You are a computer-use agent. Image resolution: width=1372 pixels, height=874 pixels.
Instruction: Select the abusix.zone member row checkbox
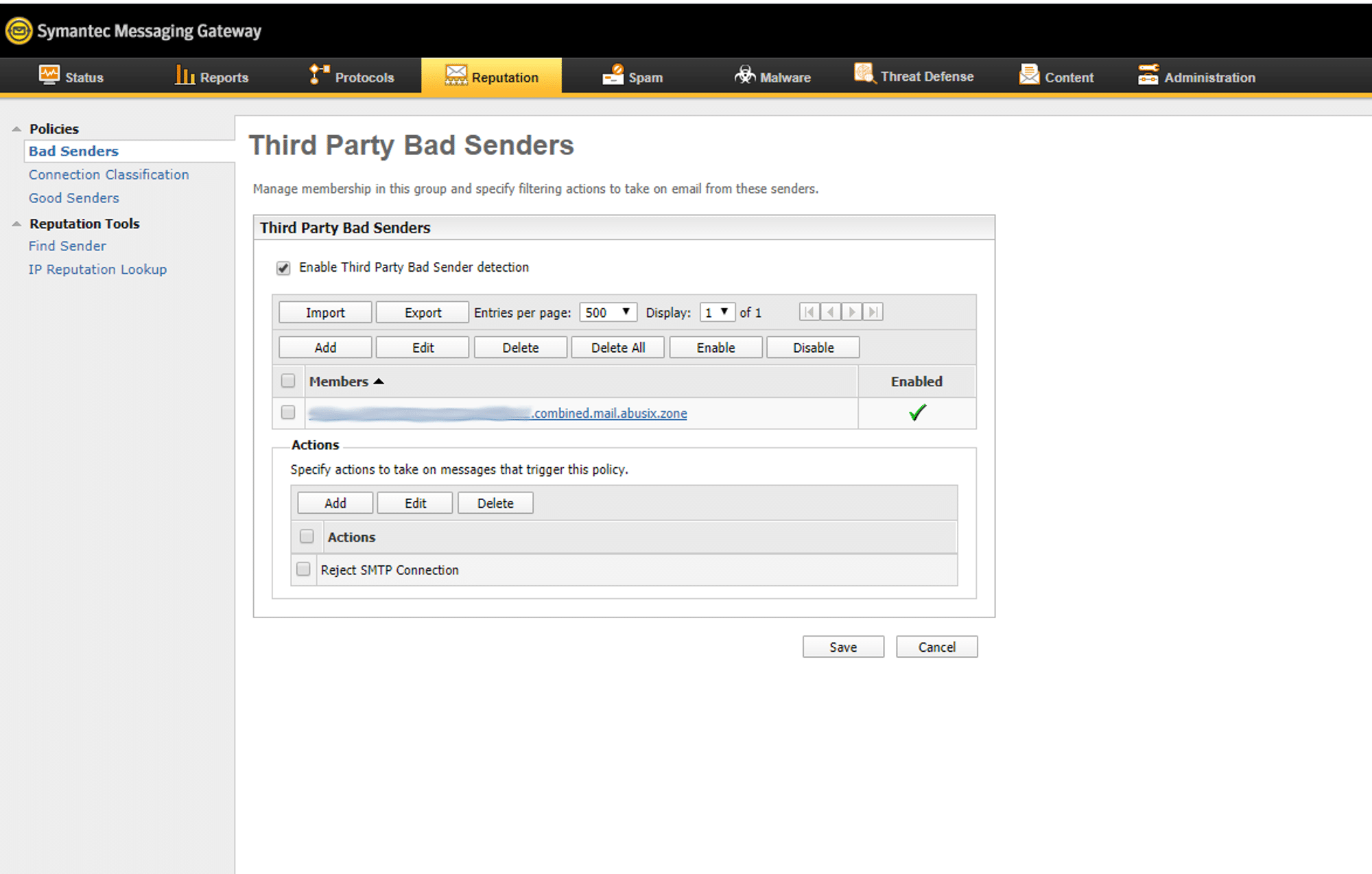(x=288, y=412)
